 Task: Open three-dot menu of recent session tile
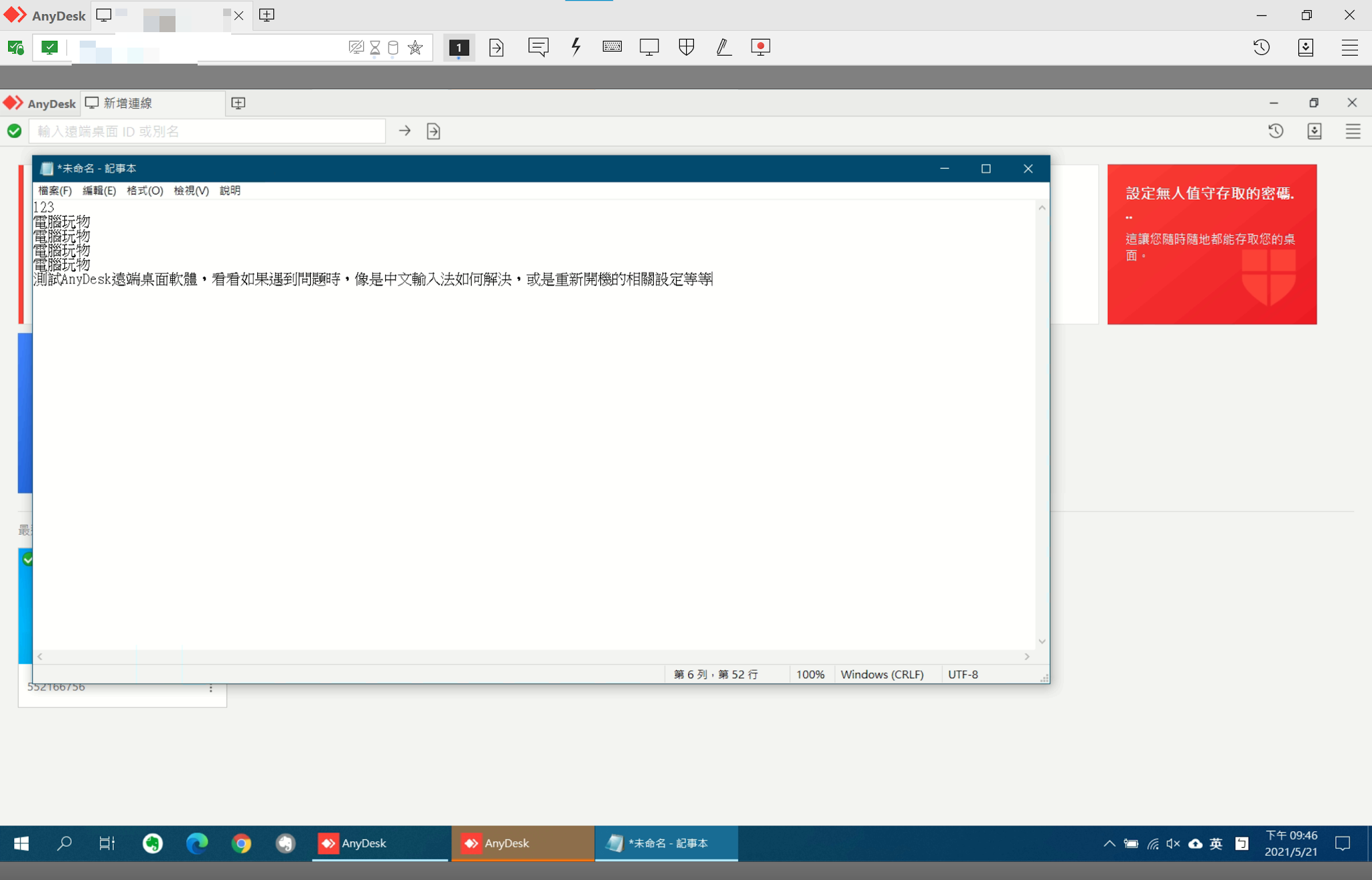(211, 688)
